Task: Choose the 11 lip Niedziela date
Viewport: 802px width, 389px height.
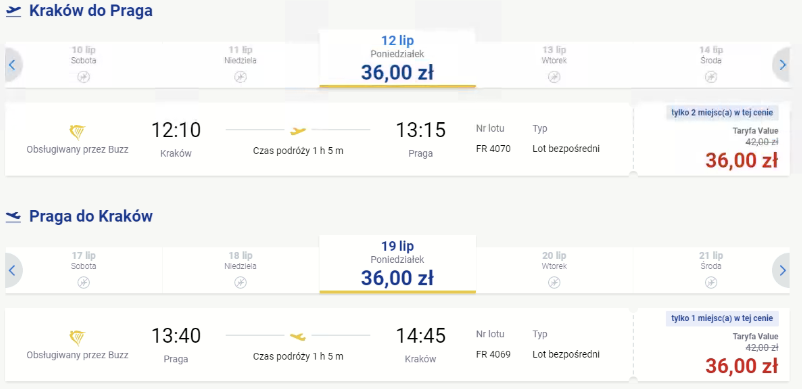Action: click(x=240, y=65)
